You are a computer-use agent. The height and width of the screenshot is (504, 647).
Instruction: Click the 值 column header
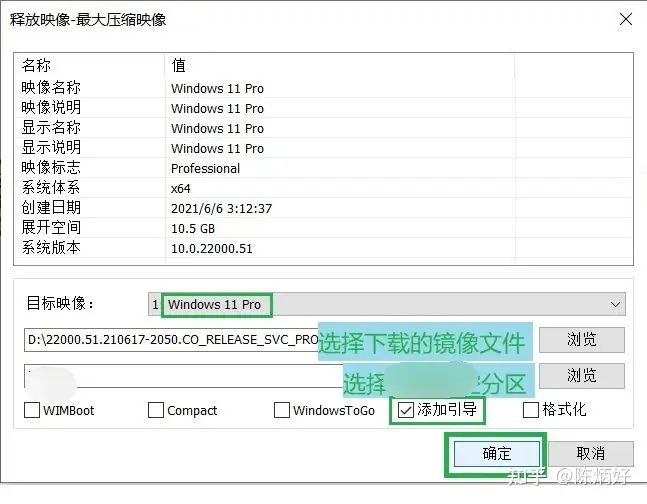click(x=179, y=65)
